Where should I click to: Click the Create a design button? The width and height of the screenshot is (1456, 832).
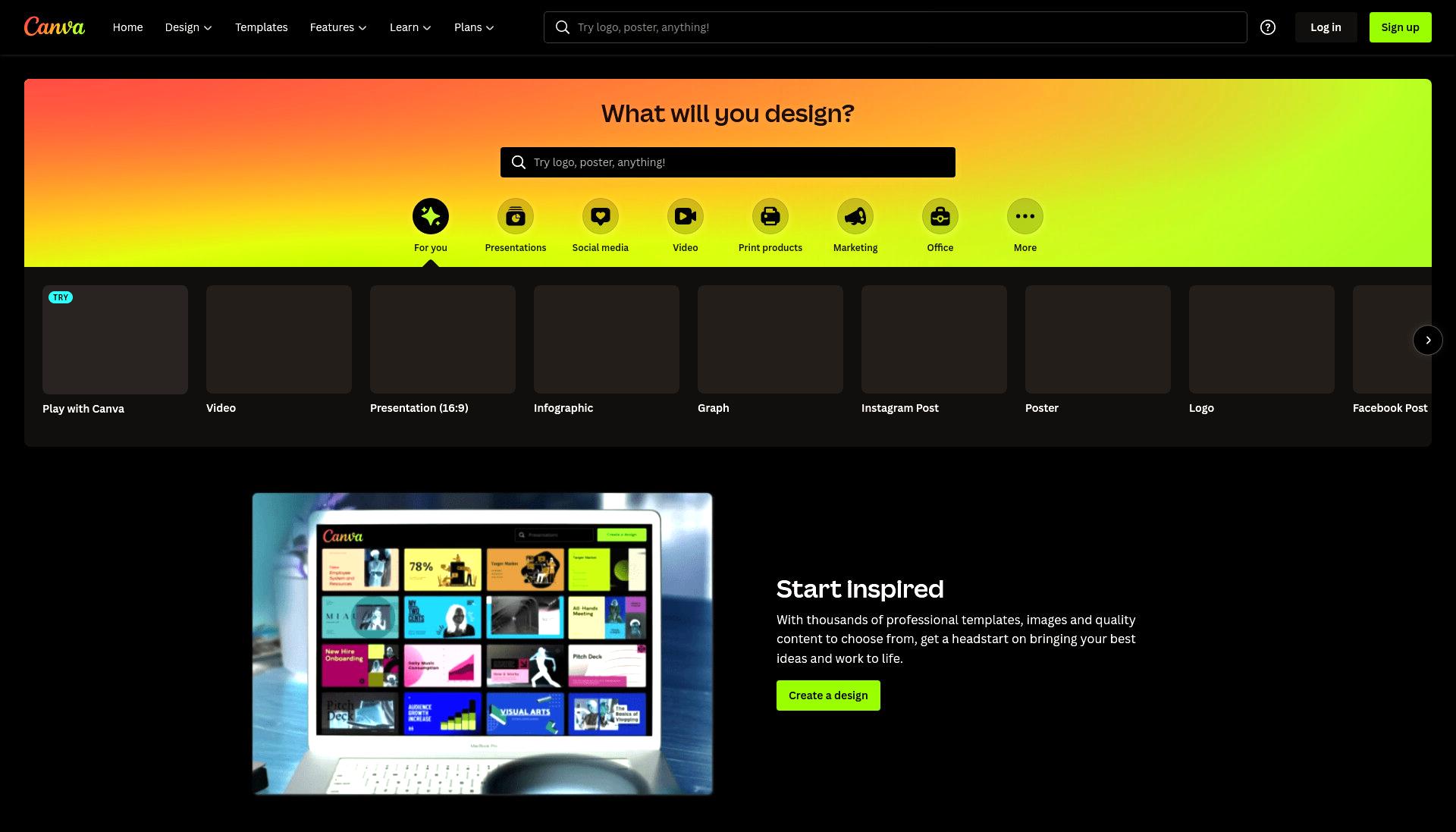pos(828,695)
